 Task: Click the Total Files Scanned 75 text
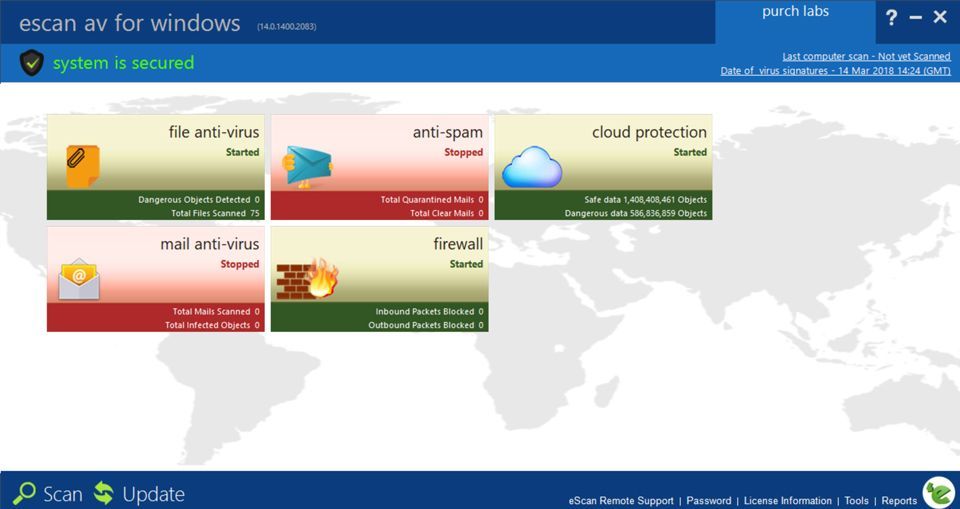click(216, 214)
